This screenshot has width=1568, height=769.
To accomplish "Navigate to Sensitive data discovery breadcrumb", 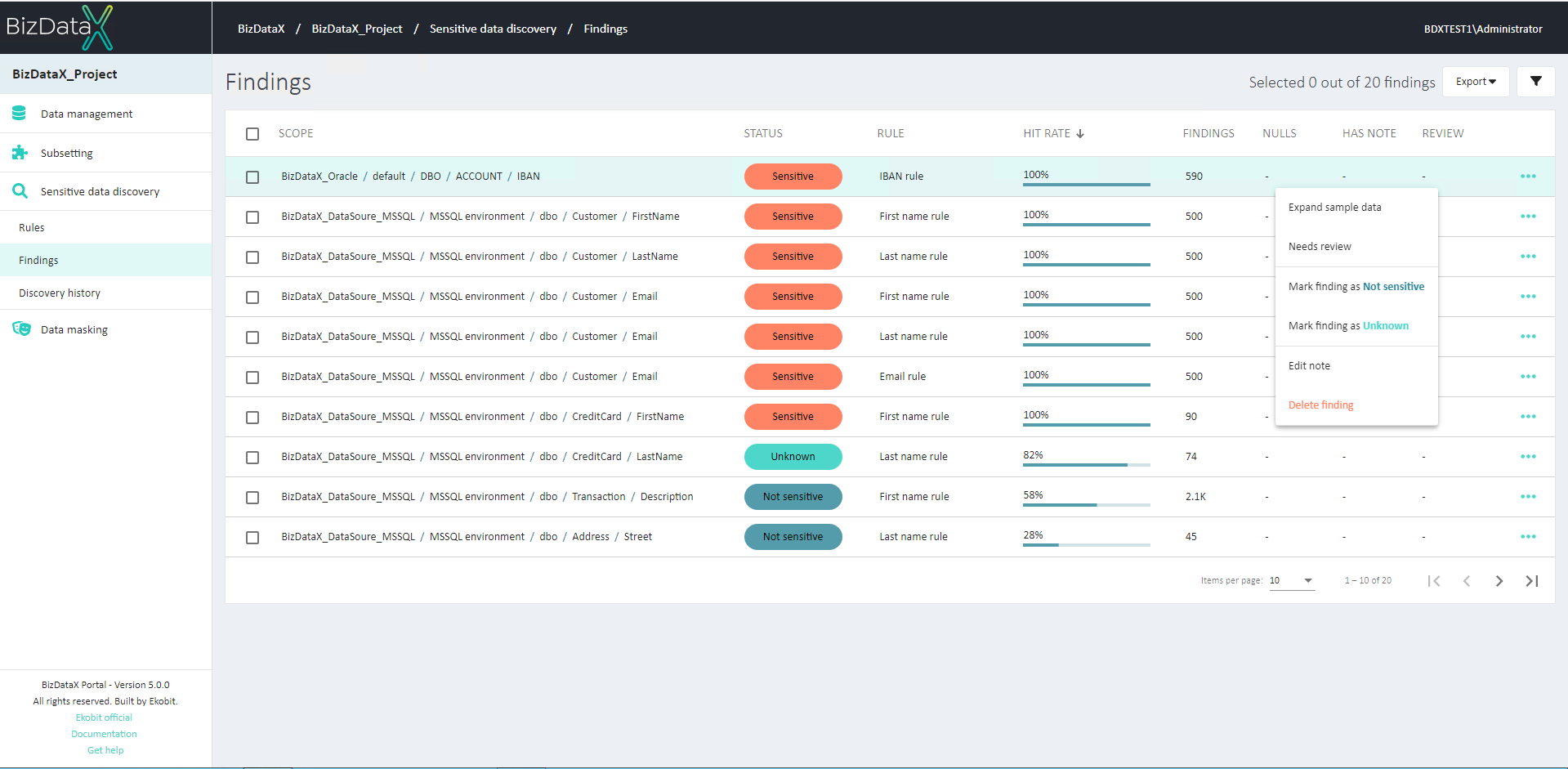I will 493,29.
